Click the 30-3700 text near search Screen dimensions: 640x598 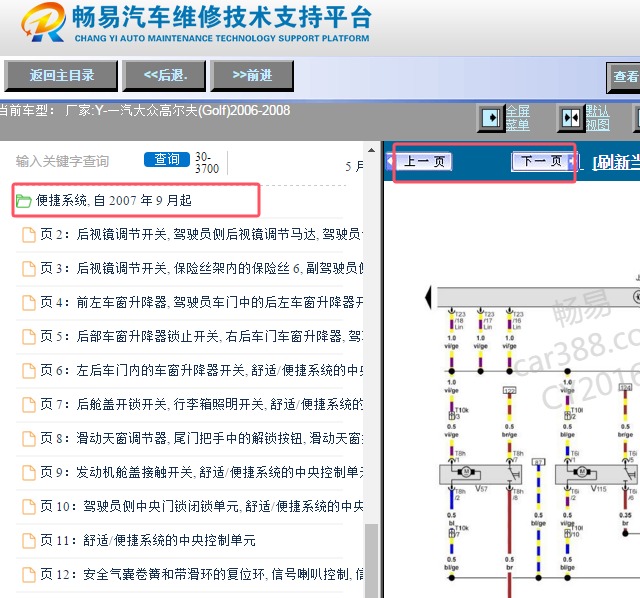click(207, 163)
